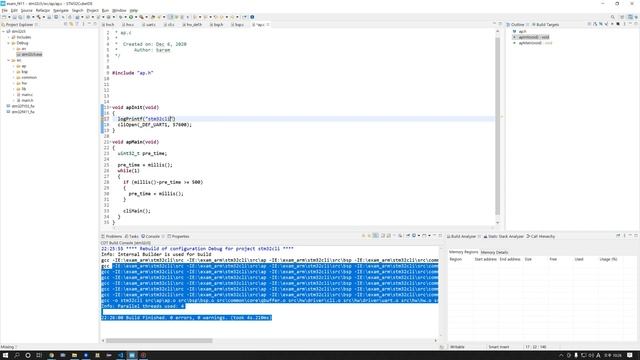Fold the apMain function in the editor
Screen dimensions: 640x360
110,142
